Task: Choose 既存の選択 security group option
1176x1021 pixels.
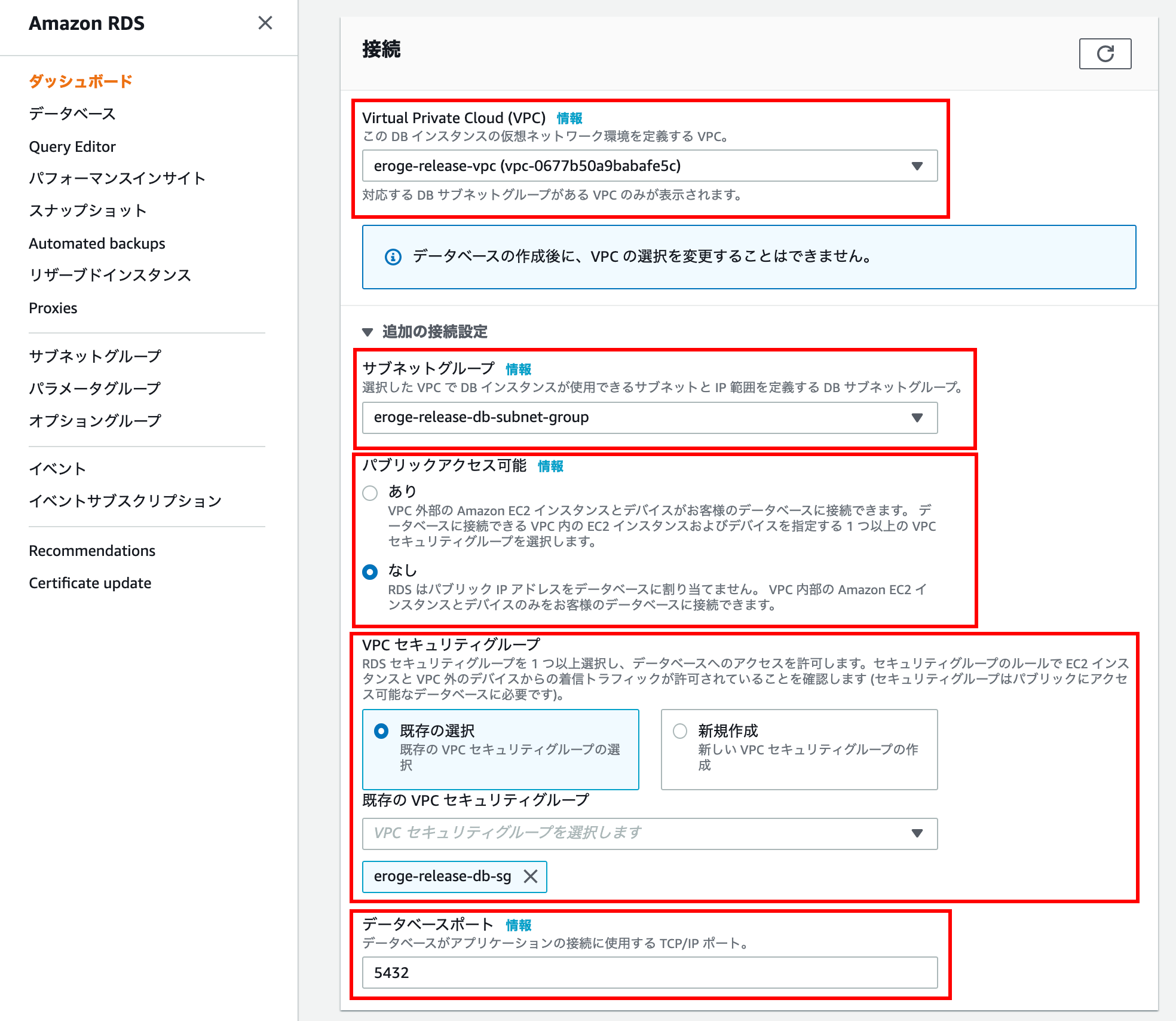Action: (x=381, y=731)
